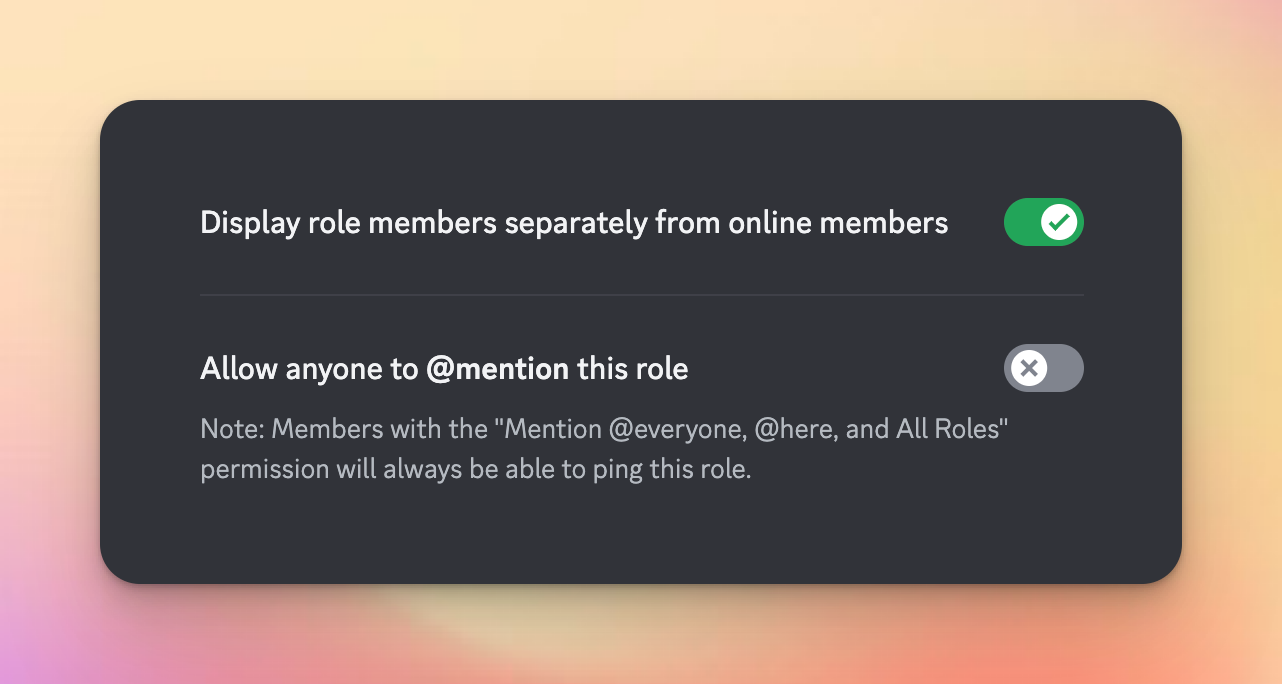This screenshot has width=1282, height=684.
Task: Click the "online members" words in first label
Action: 838,222
